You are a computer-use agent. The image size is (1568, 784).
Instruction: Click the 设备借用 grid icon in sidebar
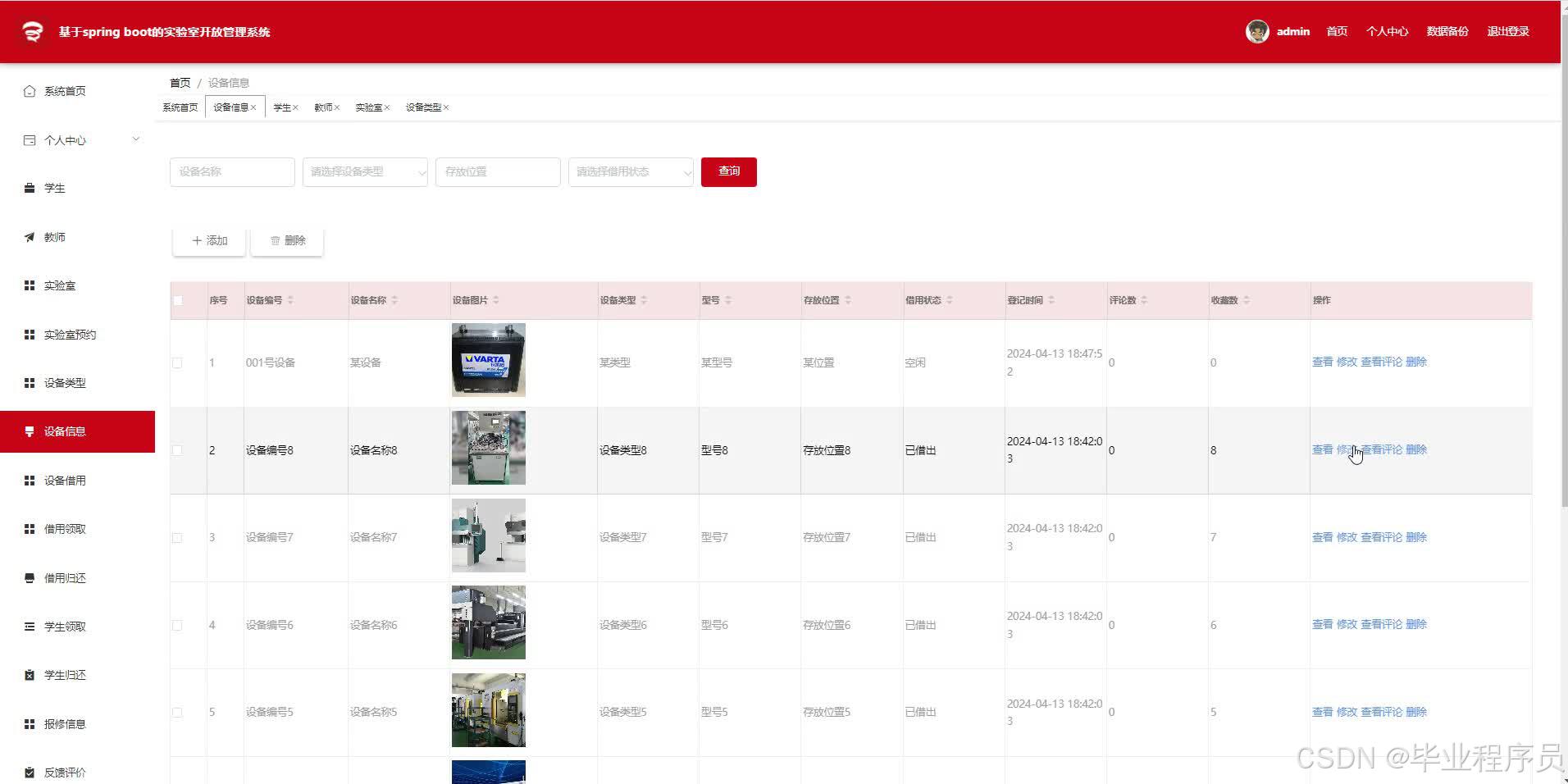tap(30, 481)
